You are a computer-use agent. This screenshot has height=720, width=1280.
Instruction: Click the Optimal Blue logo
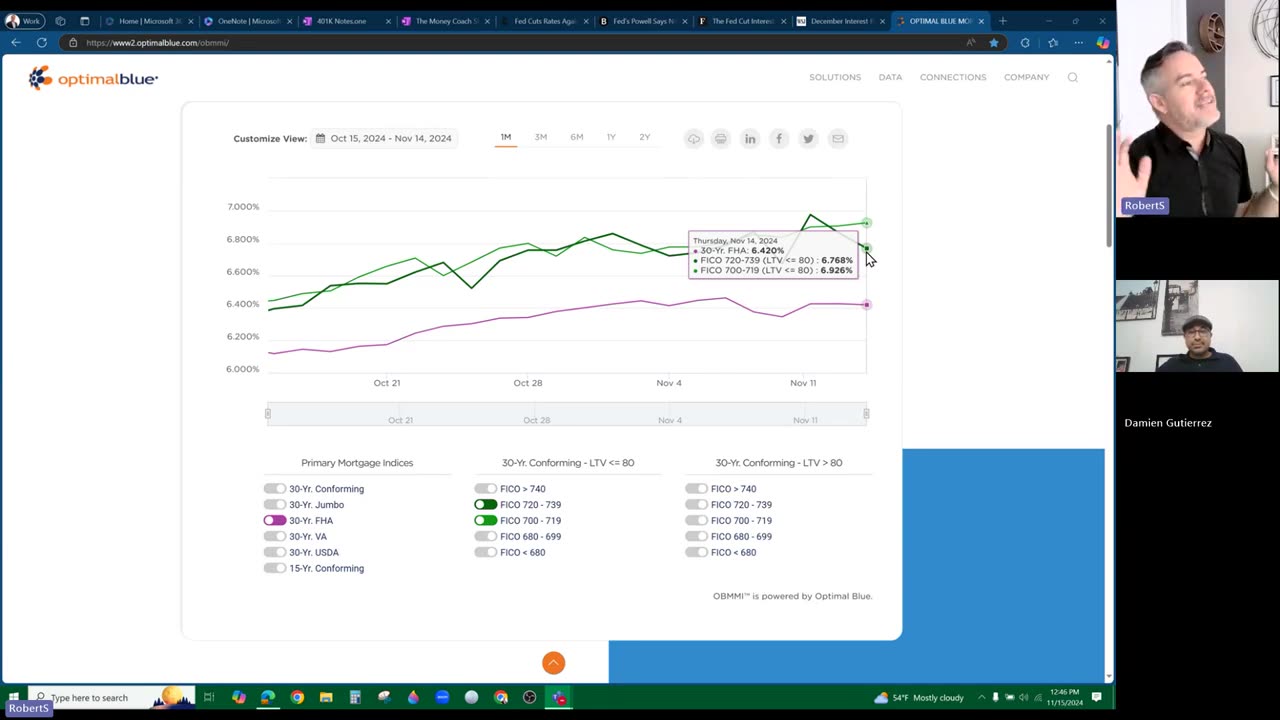tap(93, 78)
